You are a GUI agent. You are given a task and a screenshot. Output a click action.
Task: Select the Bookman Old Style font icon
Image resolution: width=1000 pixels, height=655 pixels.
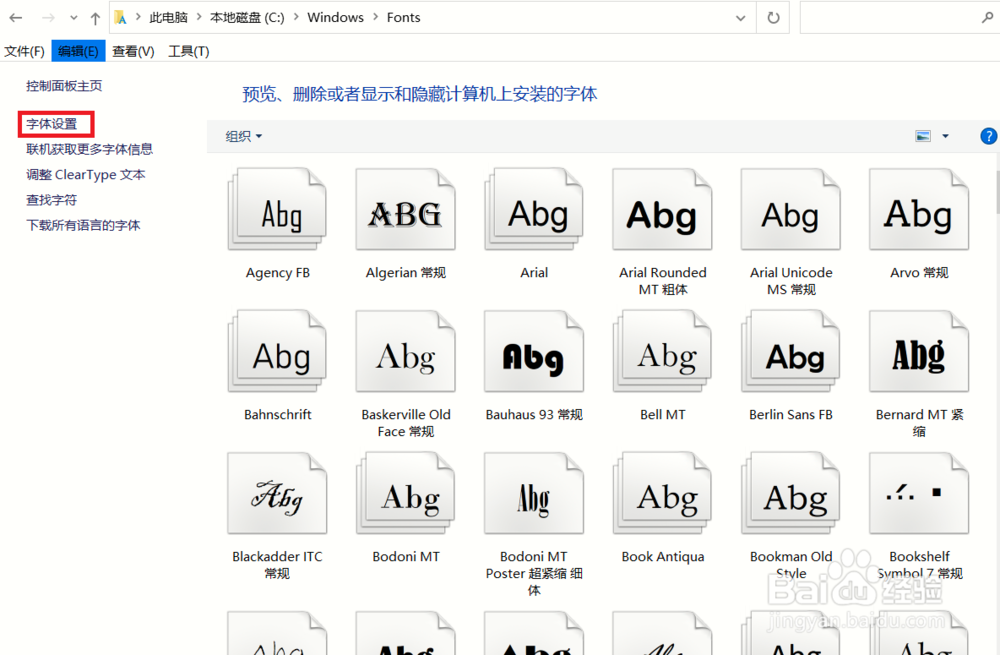(791, 493)
